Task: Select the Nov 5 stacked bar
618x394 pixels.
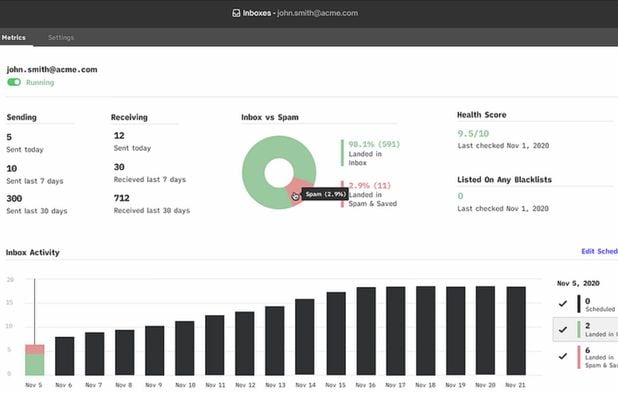Action: 35,360
